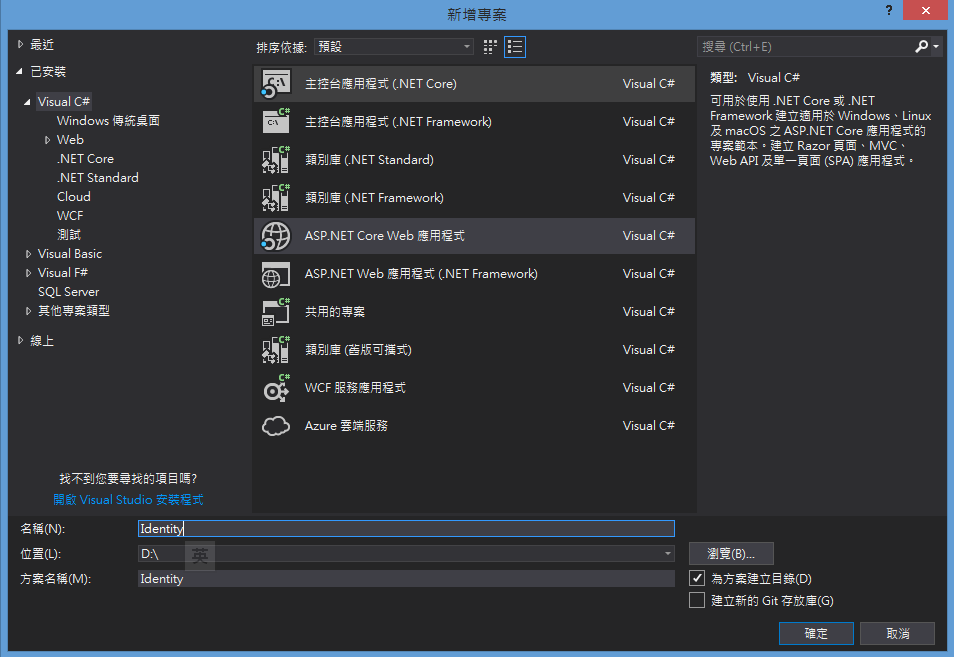The image size is (954, 657).
Task: Click the 類別庫 (.NET Framework) template icon
Action: pos(276,197)
